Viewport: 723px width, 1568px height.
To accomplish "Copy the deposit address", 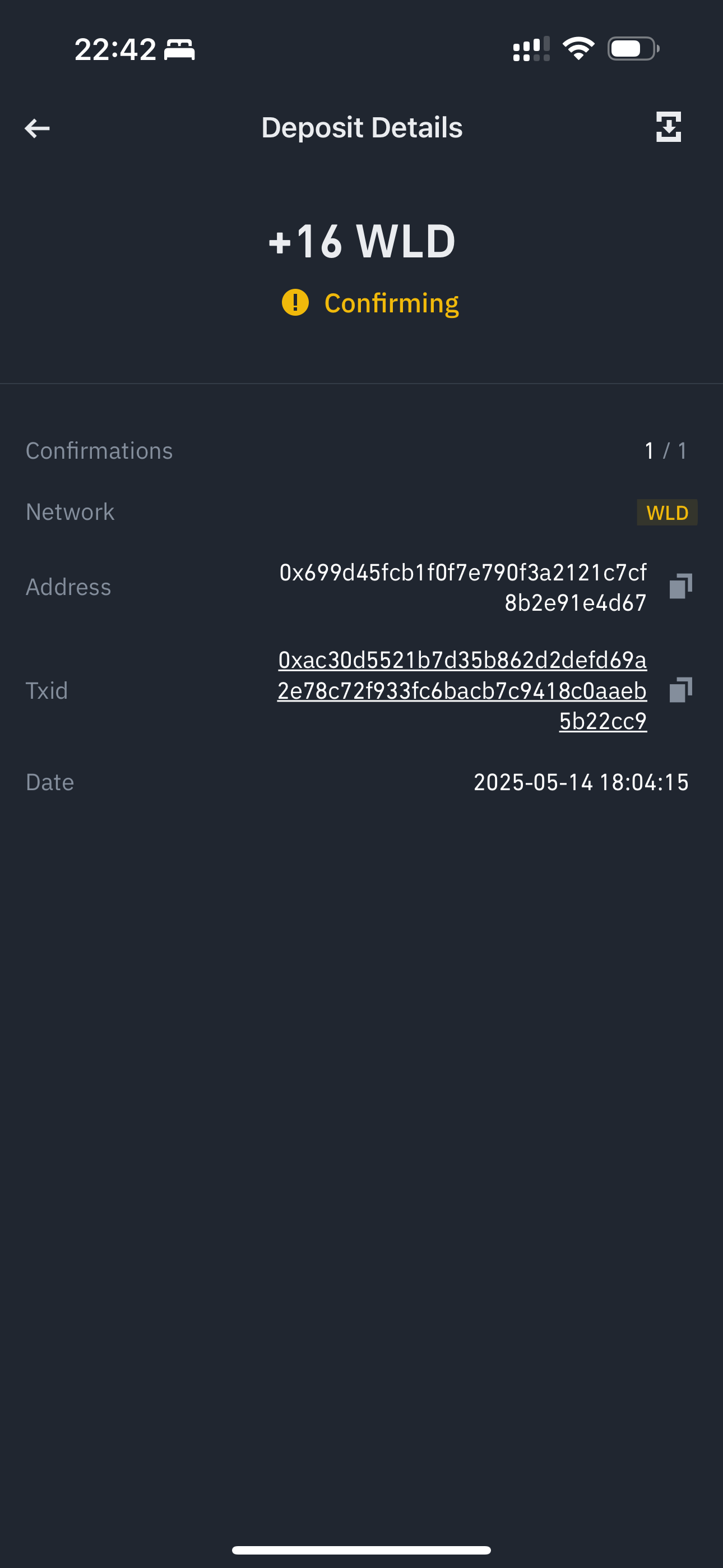I will coord(680,586).
